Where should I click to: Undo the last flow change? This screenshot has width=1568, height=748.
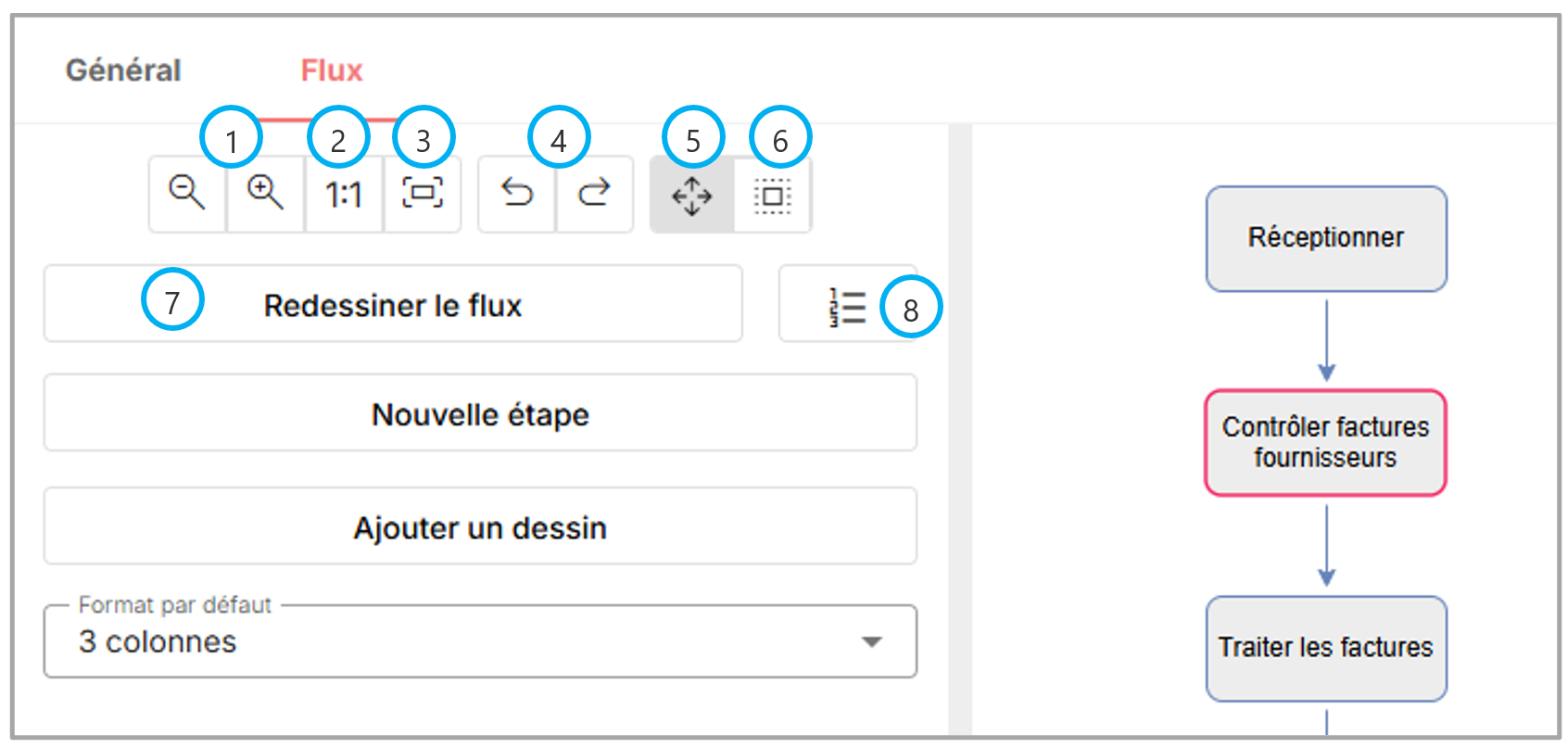click(x=517, y=194)
